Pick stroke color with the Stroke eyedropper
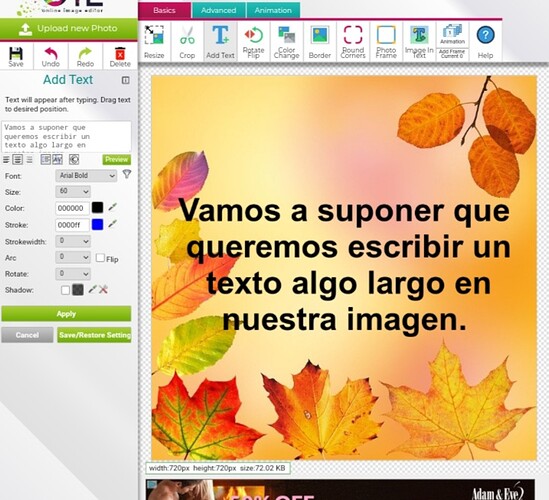 pyautogui.click(x=112, y=224)
